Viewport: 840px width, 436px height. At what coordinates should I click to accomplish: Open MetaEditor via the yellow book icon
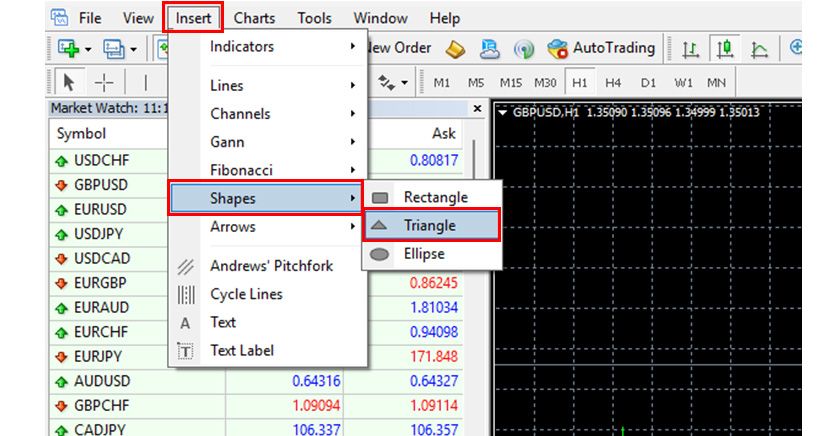click(455, 48)
